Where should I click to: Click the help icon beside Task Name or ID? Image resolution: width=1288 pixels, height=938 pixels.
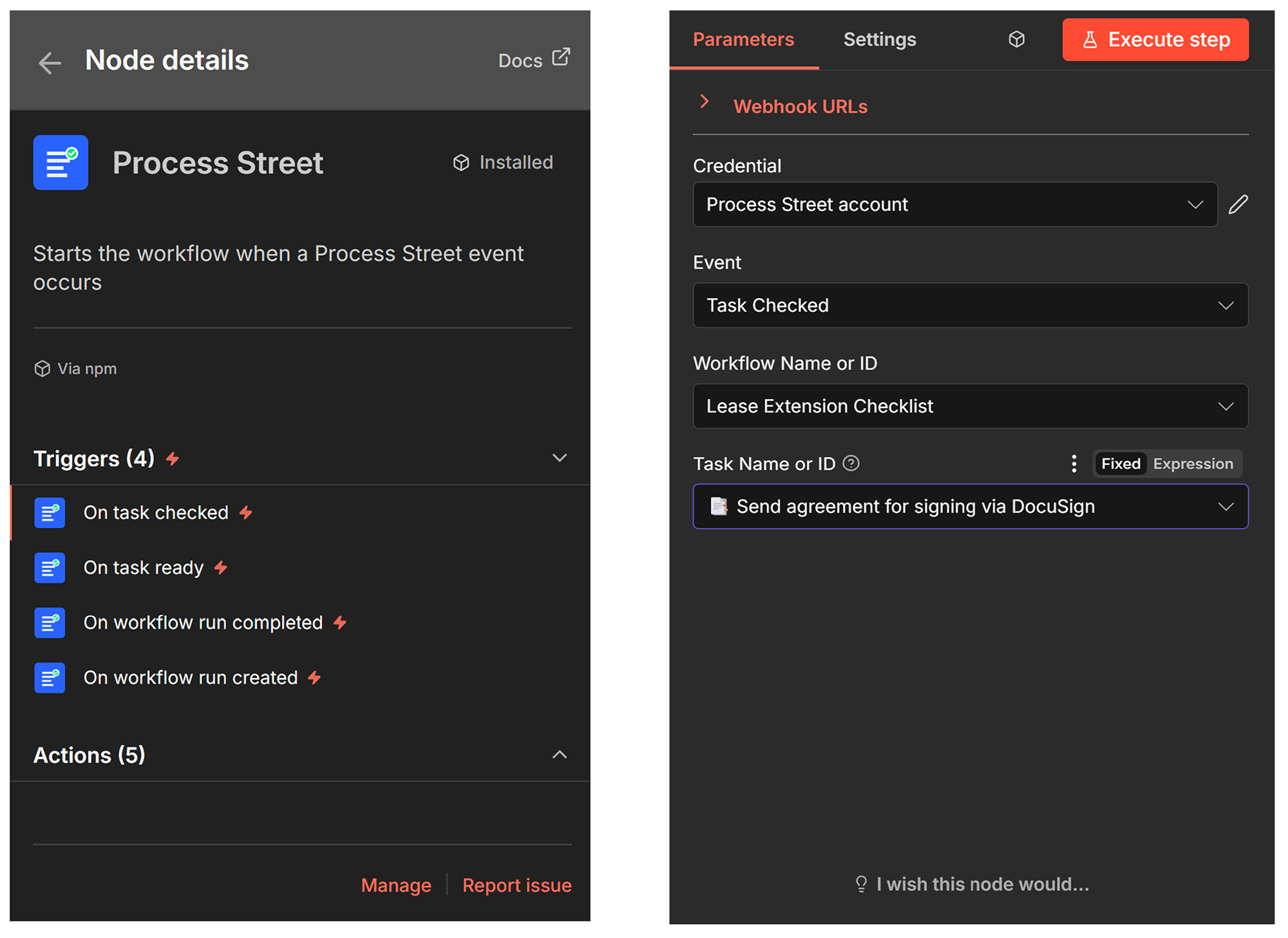point(851,464)
